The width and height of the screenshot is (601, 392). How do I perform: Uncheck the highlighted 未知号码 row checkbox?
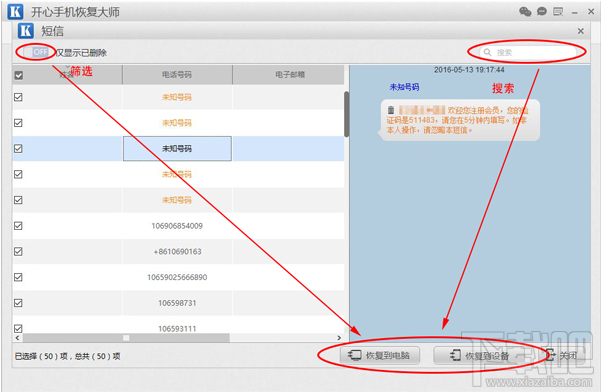[x=18, y=148]
